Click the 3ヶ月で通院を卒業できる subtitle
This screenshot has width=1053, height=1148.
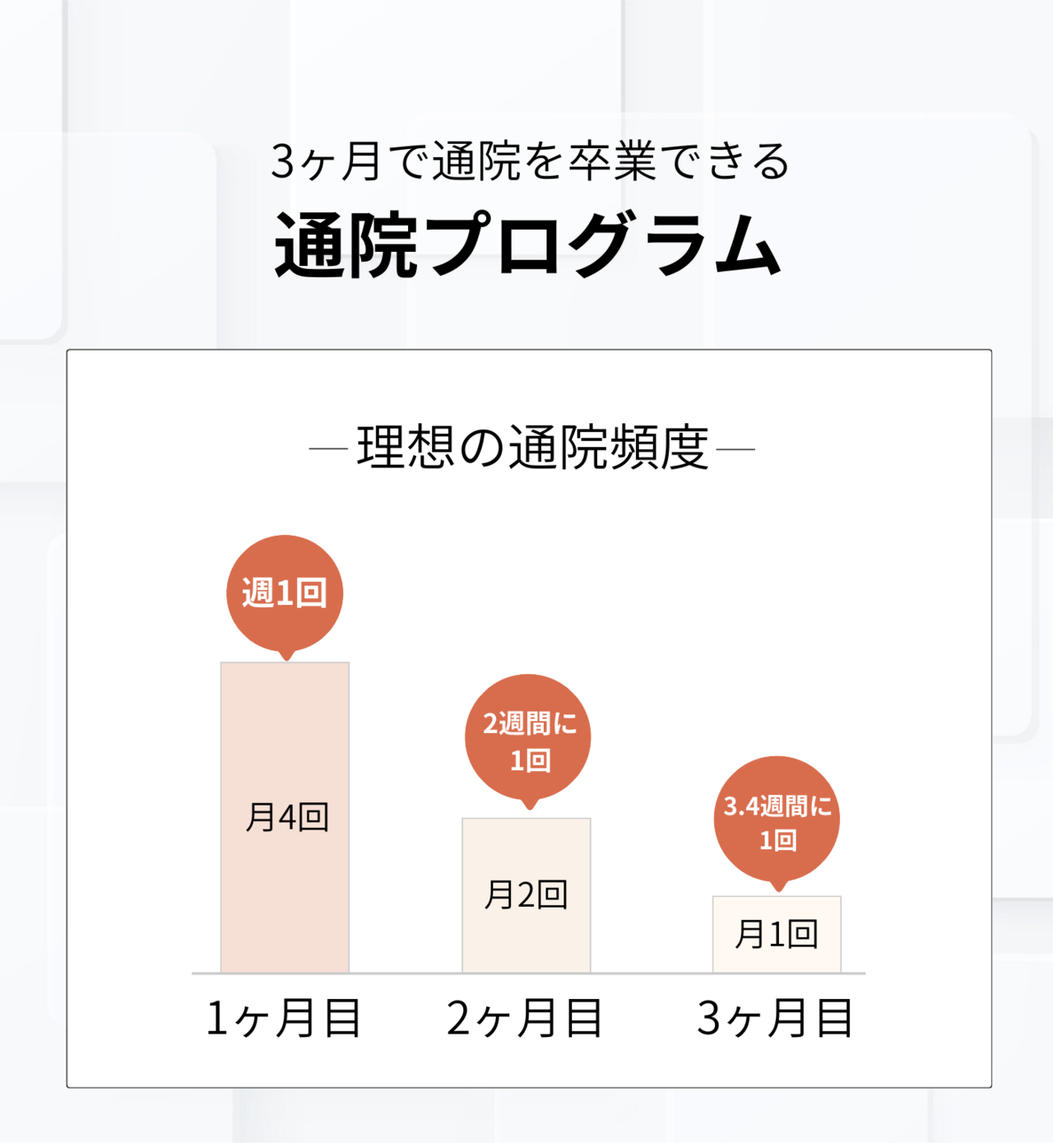coord(530,161)
